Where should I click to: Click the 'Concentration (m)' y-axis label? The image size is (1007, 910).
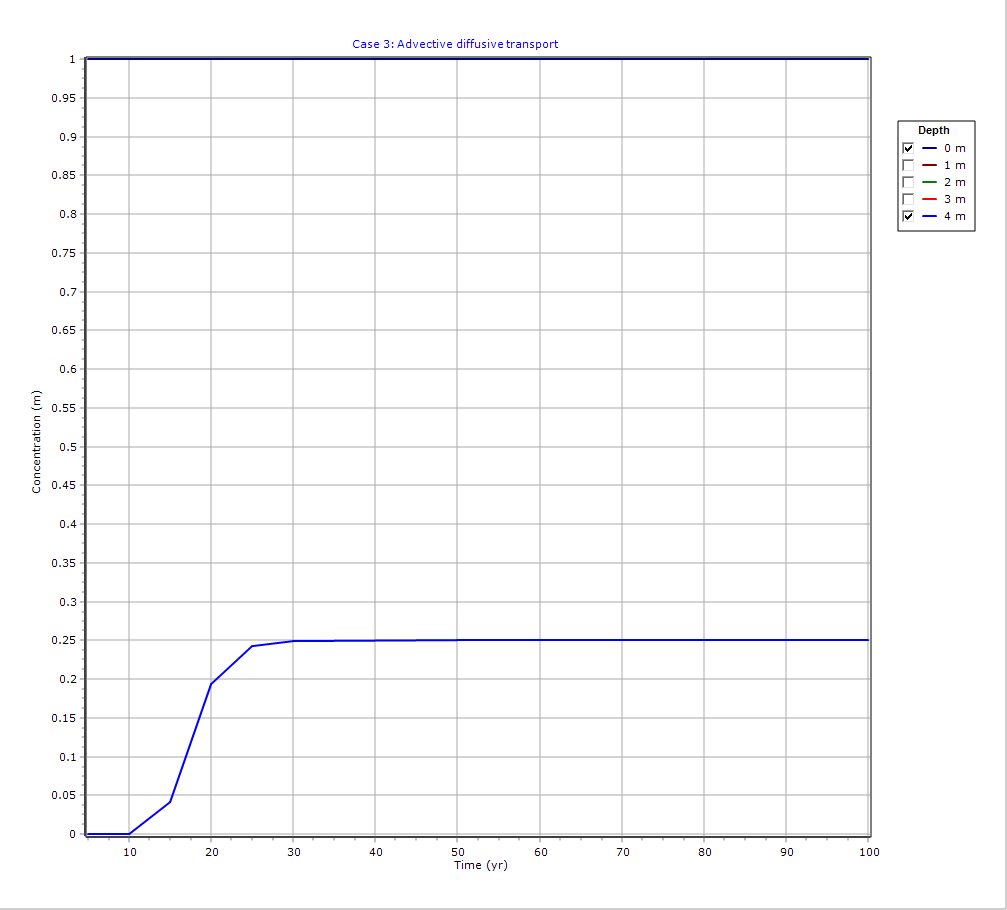tap(37, 441)
